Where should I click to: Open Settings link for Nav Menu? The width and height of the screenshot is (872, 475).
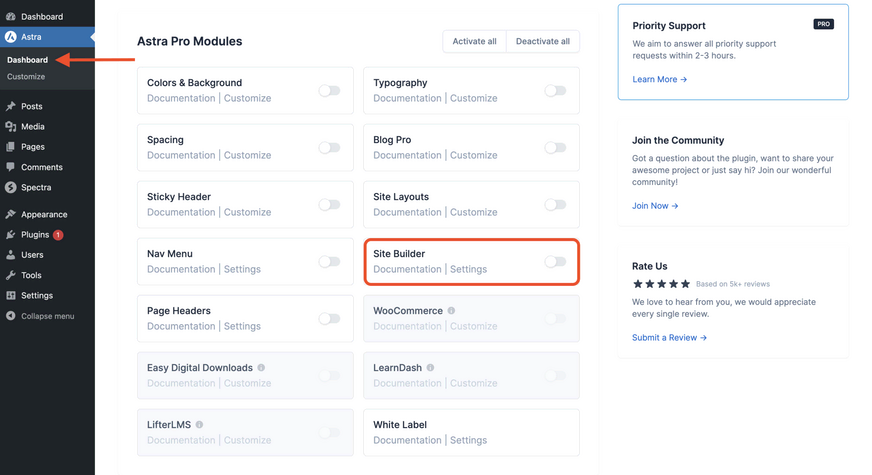click(x=242, y=269)
